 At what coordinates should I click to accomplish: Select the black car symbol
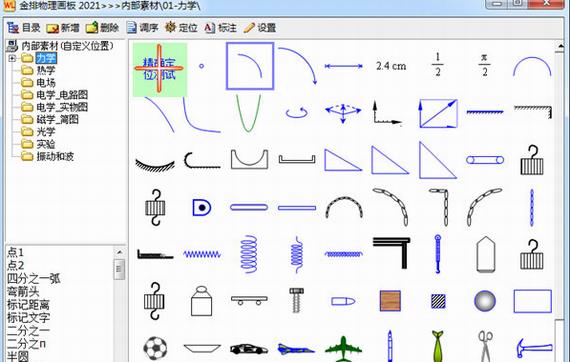tap(249, 349)
